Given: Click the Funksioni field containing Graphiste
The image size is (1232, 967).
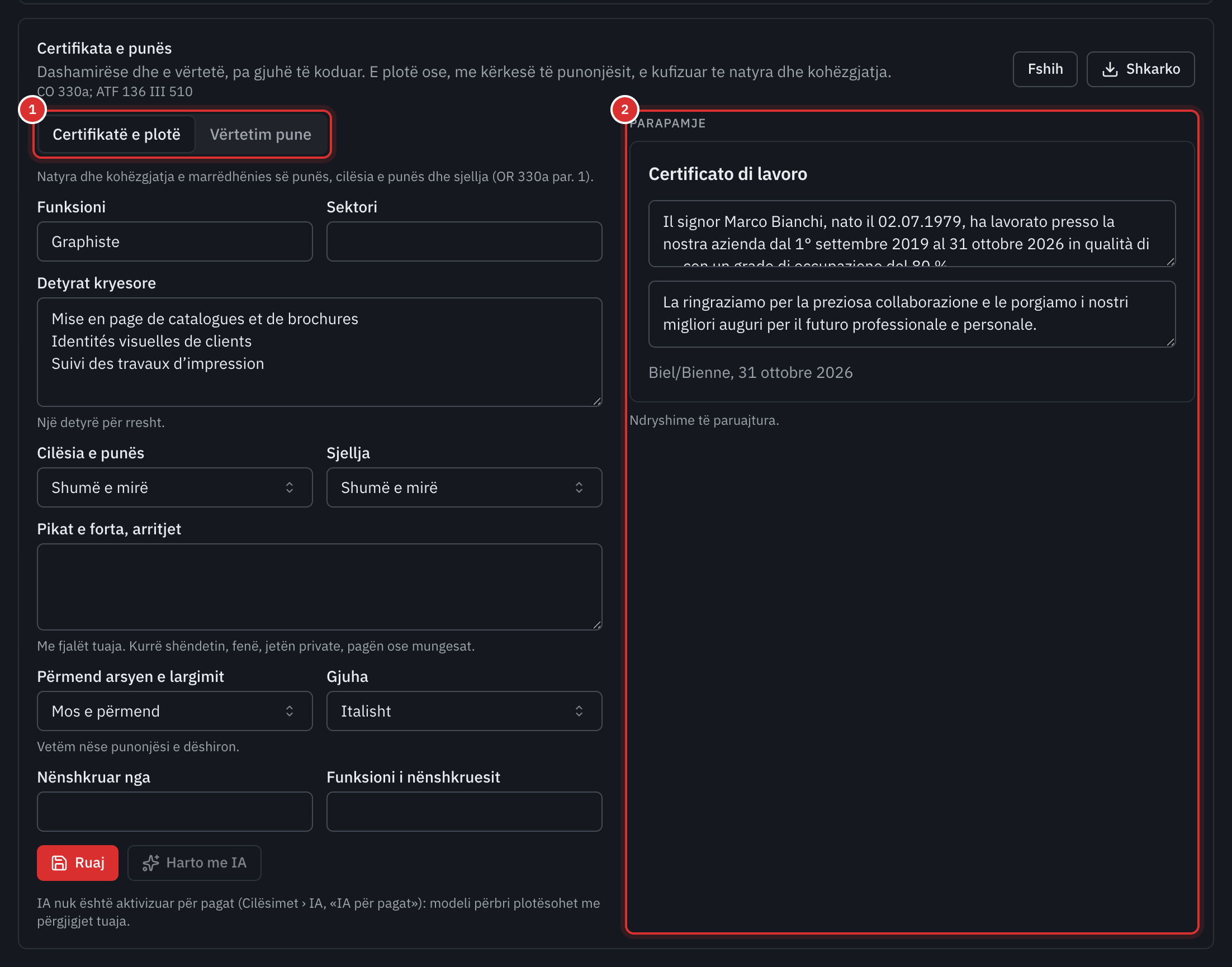Looking at the screenshot, I should [175, 241].
